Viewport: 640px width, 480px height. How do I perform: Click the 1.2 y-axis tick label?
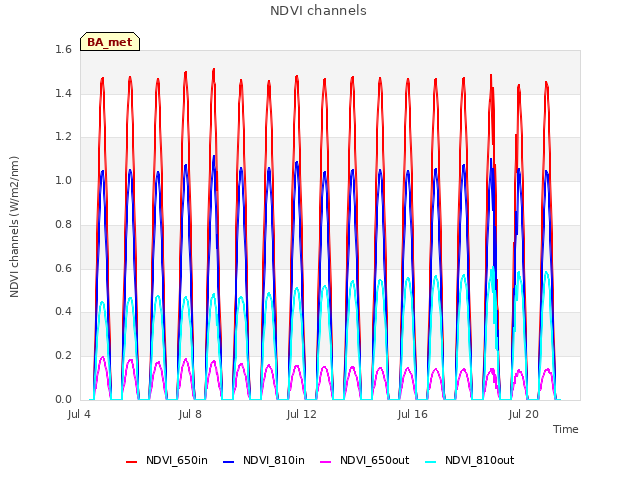pyautogui.click(x=63, y=137)
